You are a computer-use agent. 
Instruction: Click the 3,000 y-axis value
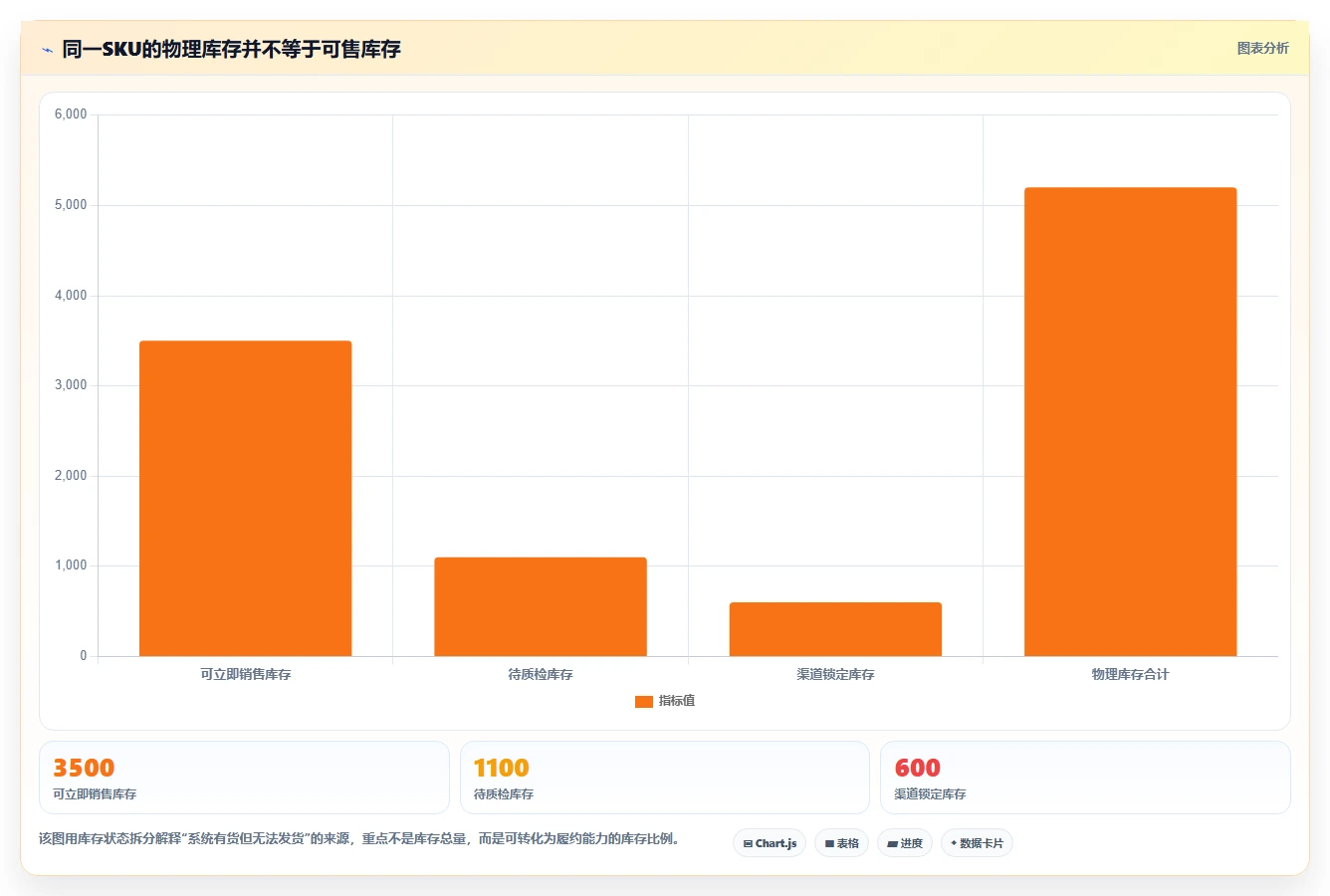tap(71, 385)
